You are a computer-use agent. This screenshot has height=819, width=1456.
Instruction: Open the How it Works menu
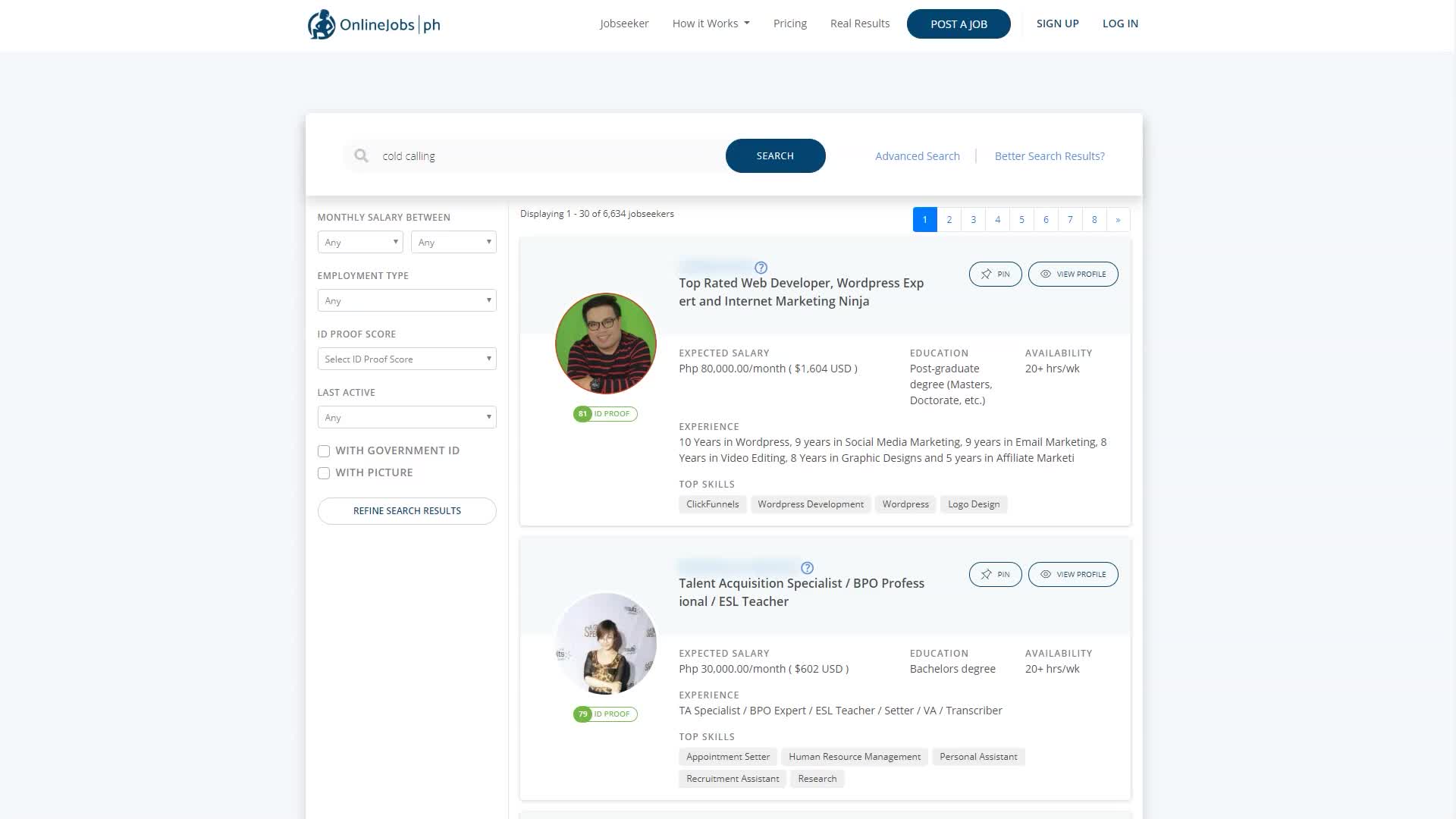tap(711, 24)
